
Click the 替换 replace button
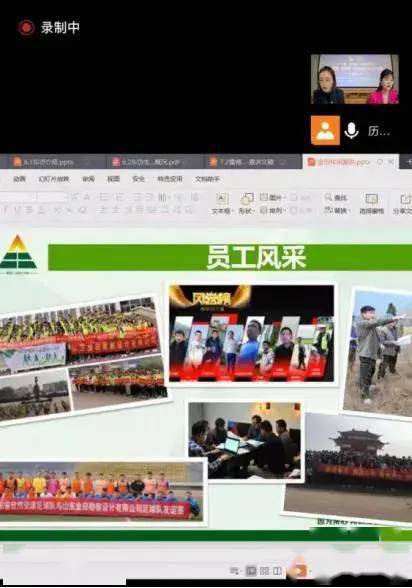336,210
